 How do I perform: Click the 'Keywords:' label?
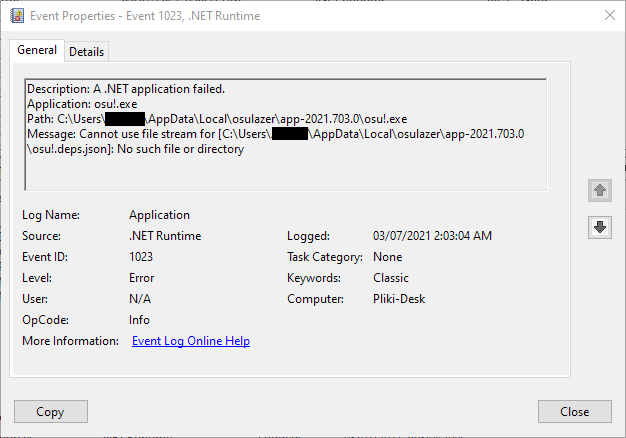(314, 278)
